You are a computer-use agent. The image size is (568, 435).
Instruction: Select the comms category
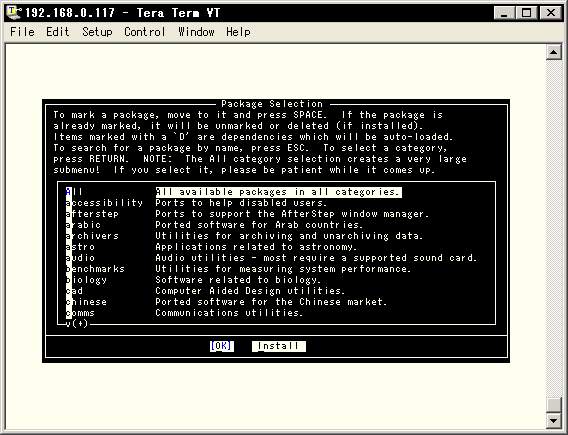pos(80,313)
